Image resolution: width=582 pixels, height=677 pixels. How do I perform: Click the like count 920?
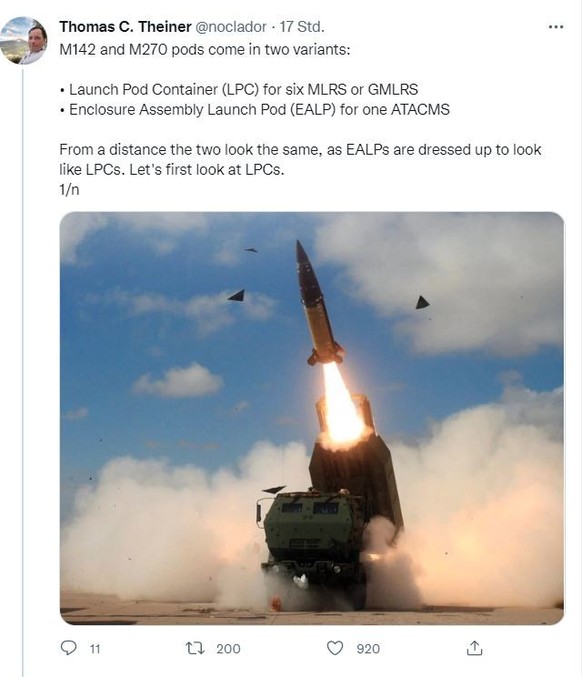(x=368, y=649)
